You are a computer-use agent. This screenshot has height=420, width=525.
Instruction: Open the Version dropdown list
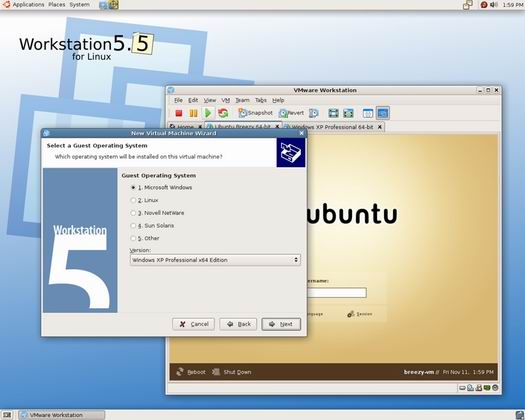coord(215,260)
